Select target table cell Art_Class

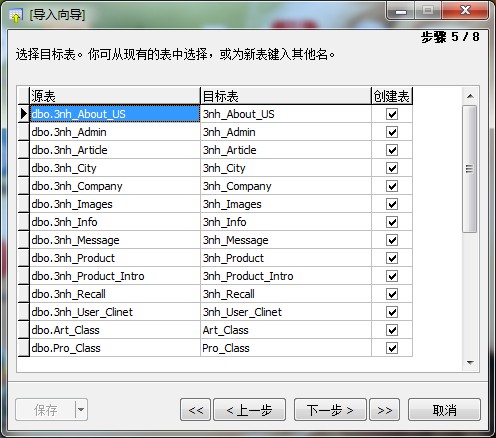tap(286, 330)
